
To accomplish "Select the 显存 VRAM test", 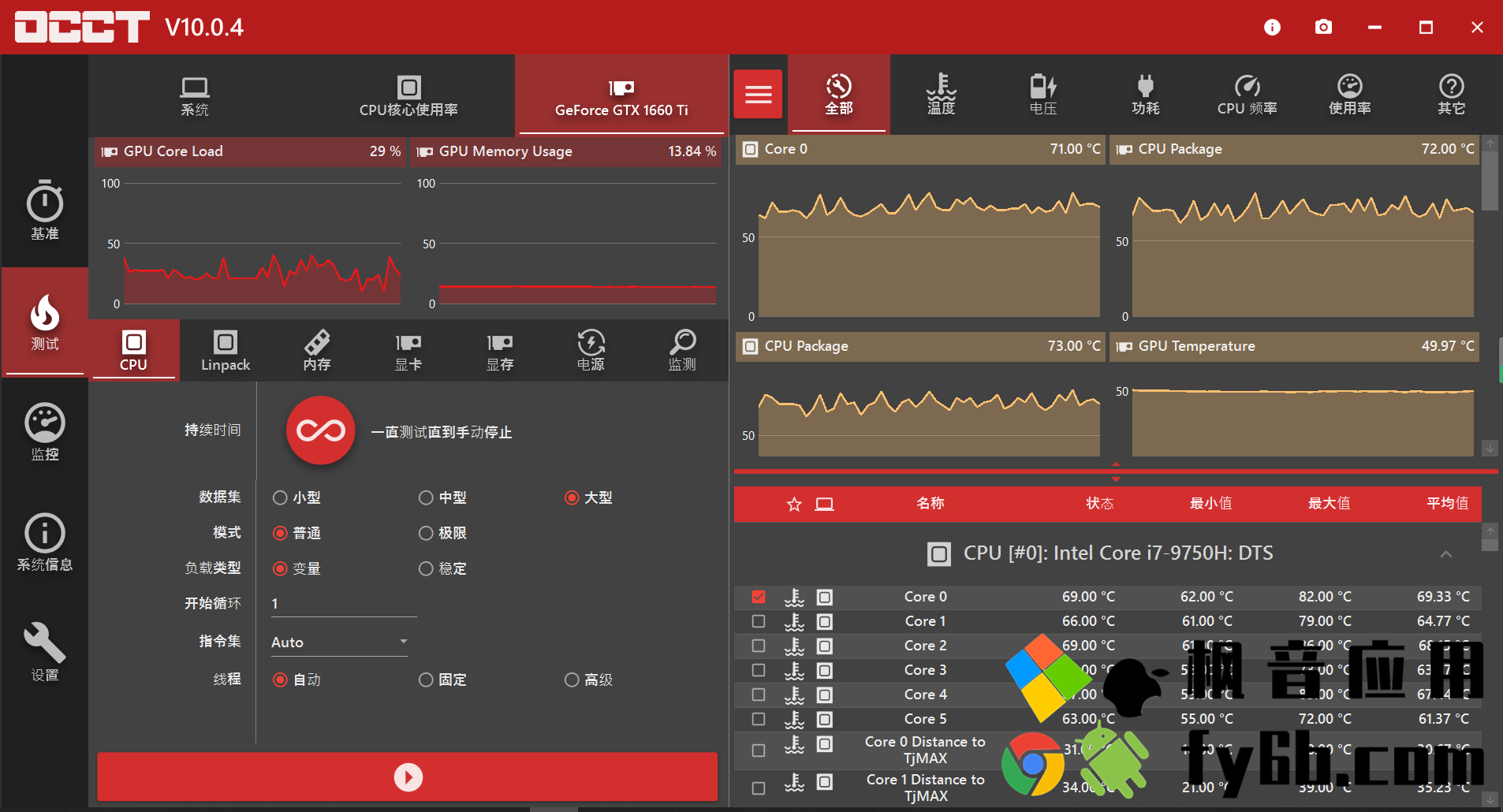I will [x=500, y=351].
